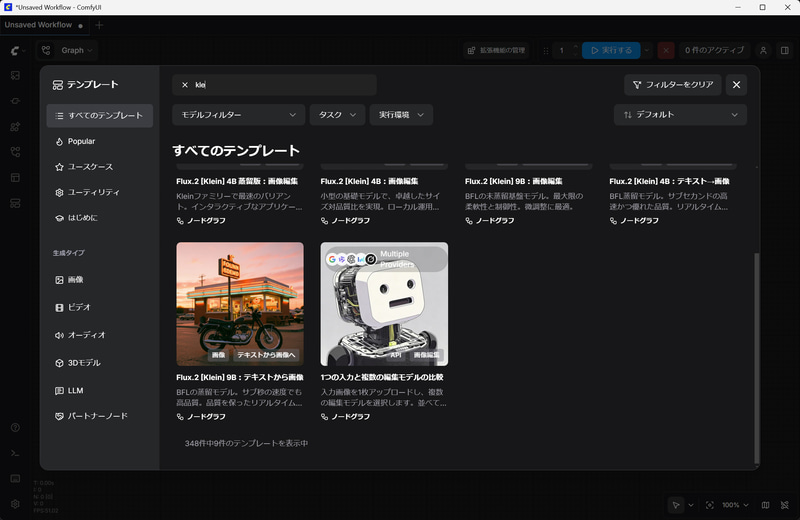Open the モデルフィルター dropdown
This screenshot has width=800, height=520.
tap(238, 115)
